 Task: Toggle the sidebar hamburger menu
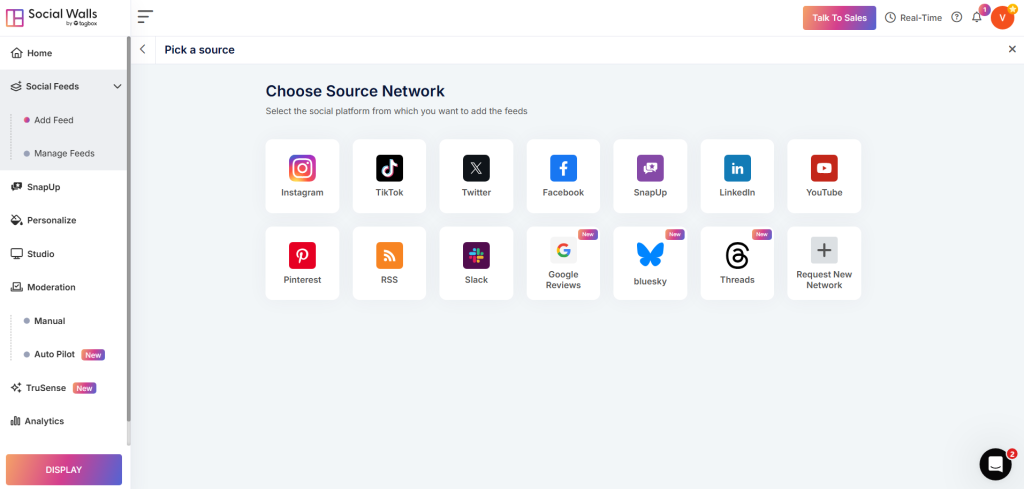145,17
